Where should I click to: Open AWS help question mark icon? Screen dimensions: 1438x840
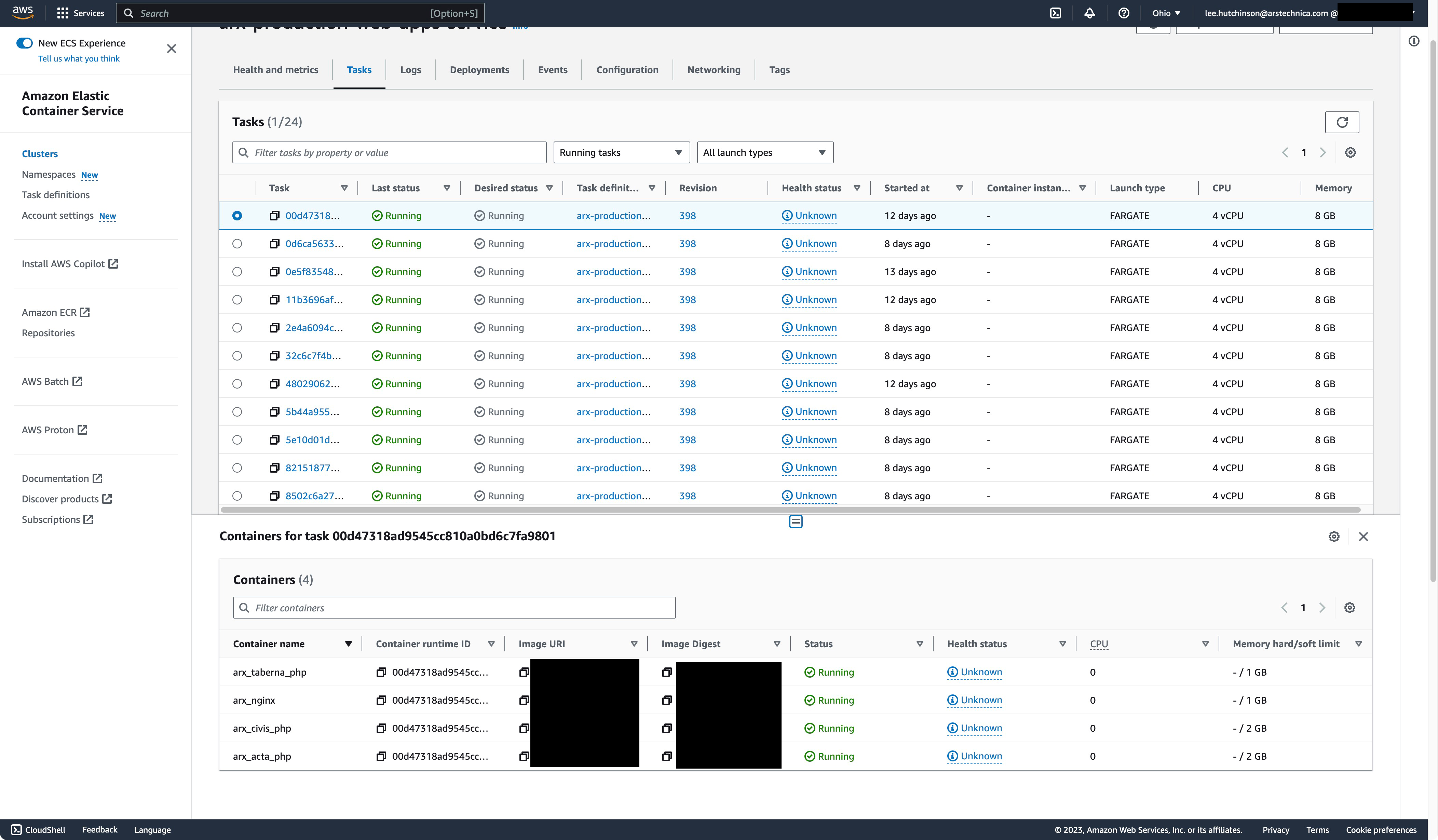(x=1123, y=13)
